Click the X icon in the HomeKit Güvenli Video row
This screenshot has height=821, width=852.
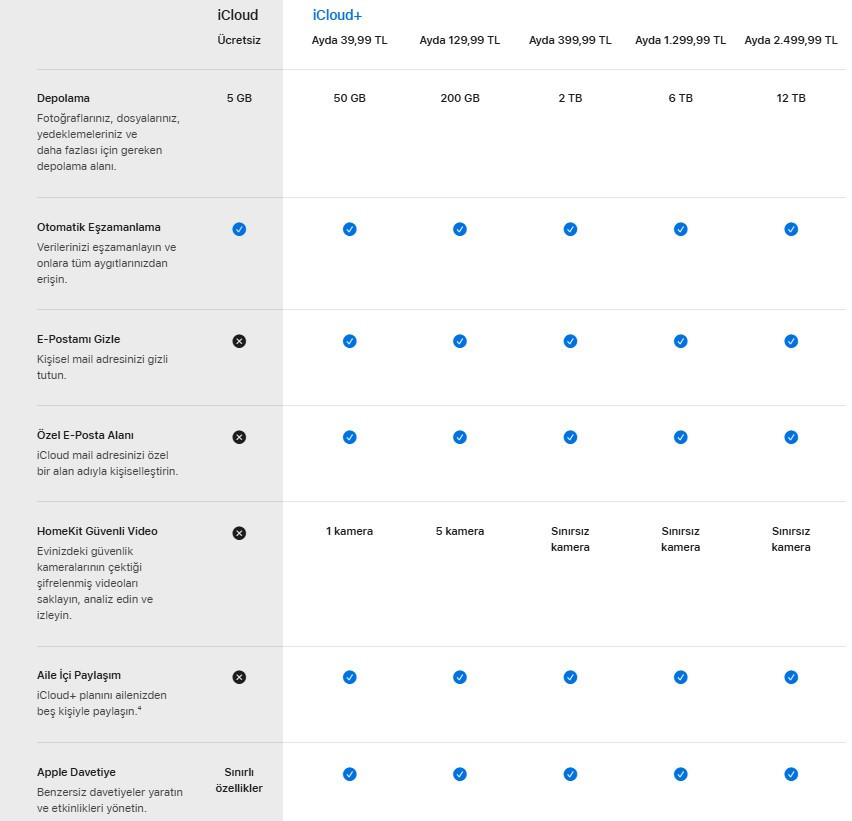click(239, 533)
